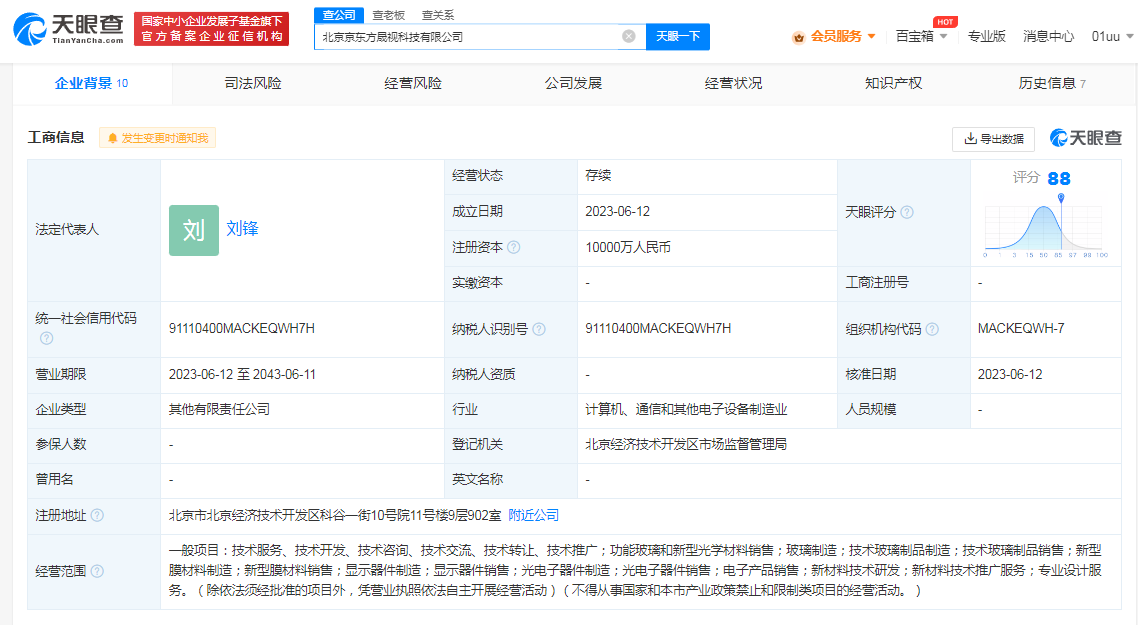The height and width of the screenshot is (625, 1138).
Task: Select the 其他有限责任公司 company type
Action: pos(219,409)
